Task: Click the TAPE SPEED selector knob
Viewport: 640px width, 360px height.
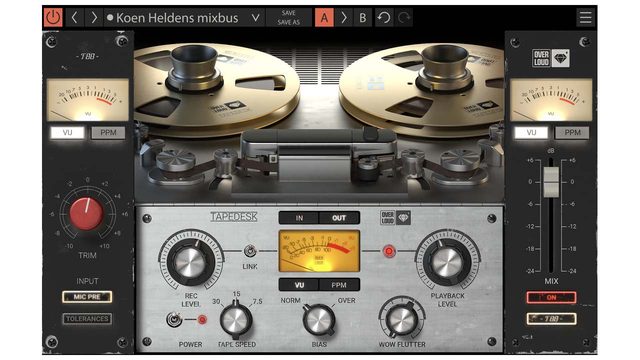Action: pos(236,320)
